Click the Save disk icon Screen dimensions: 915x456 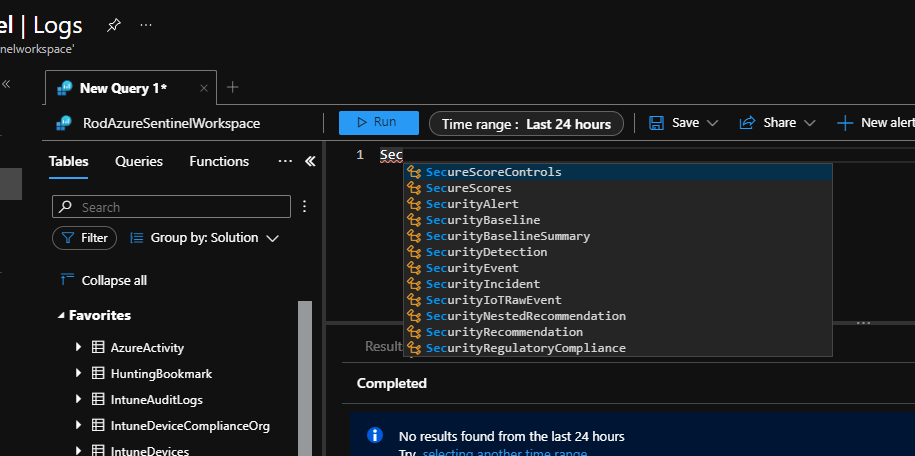pyautogui.click(x=656, y=123)
